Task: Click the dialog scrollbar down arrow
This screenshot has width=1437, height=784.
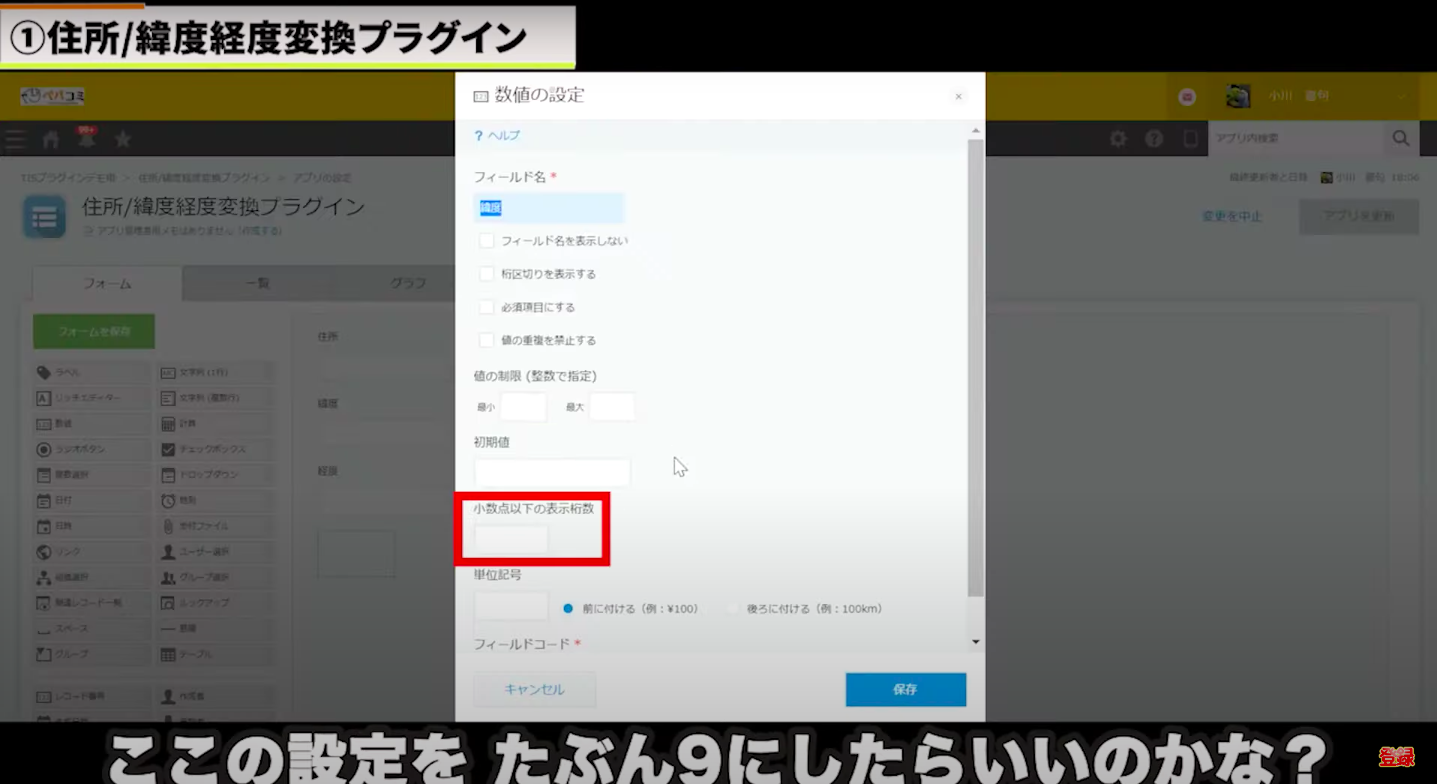Action: point(976,642)
